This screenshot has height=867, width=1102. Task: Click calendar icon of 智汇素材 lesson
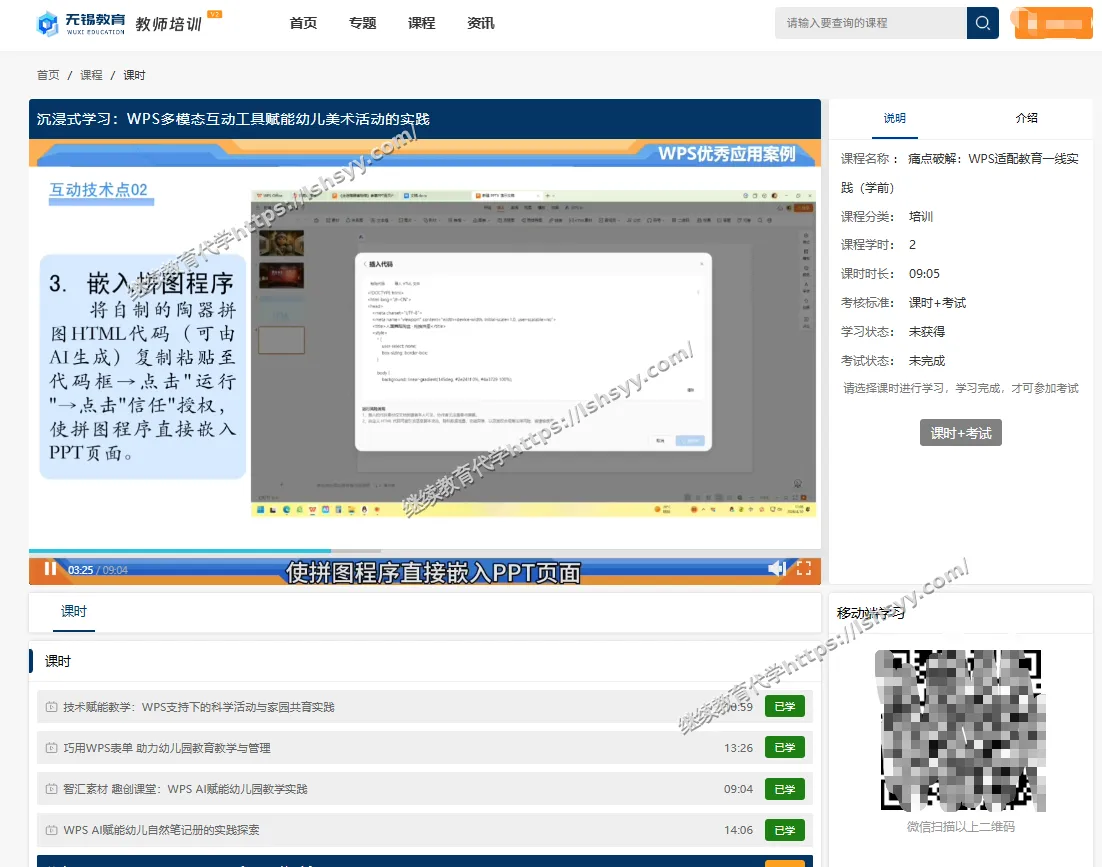(51, 789)
